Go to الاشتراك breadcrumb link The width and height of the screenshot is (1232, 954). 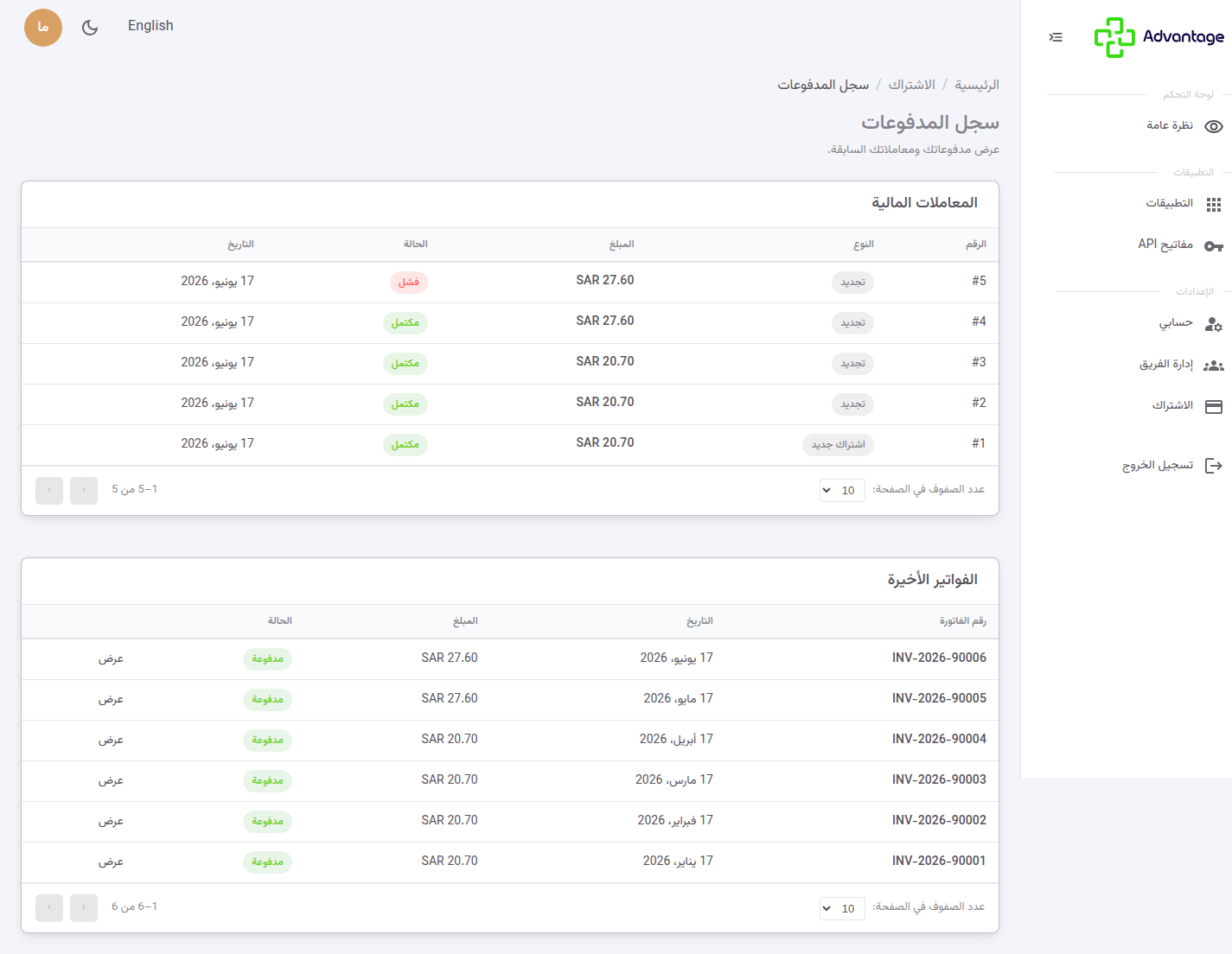click(912, 85)
